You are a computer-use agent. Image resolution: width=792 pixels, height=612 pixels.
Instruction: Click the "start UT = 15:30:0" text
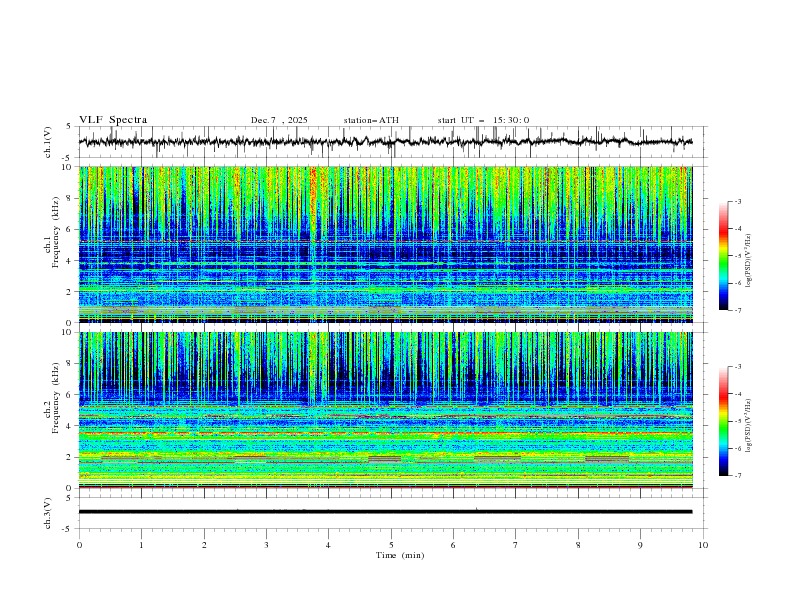tap(483, 120)
